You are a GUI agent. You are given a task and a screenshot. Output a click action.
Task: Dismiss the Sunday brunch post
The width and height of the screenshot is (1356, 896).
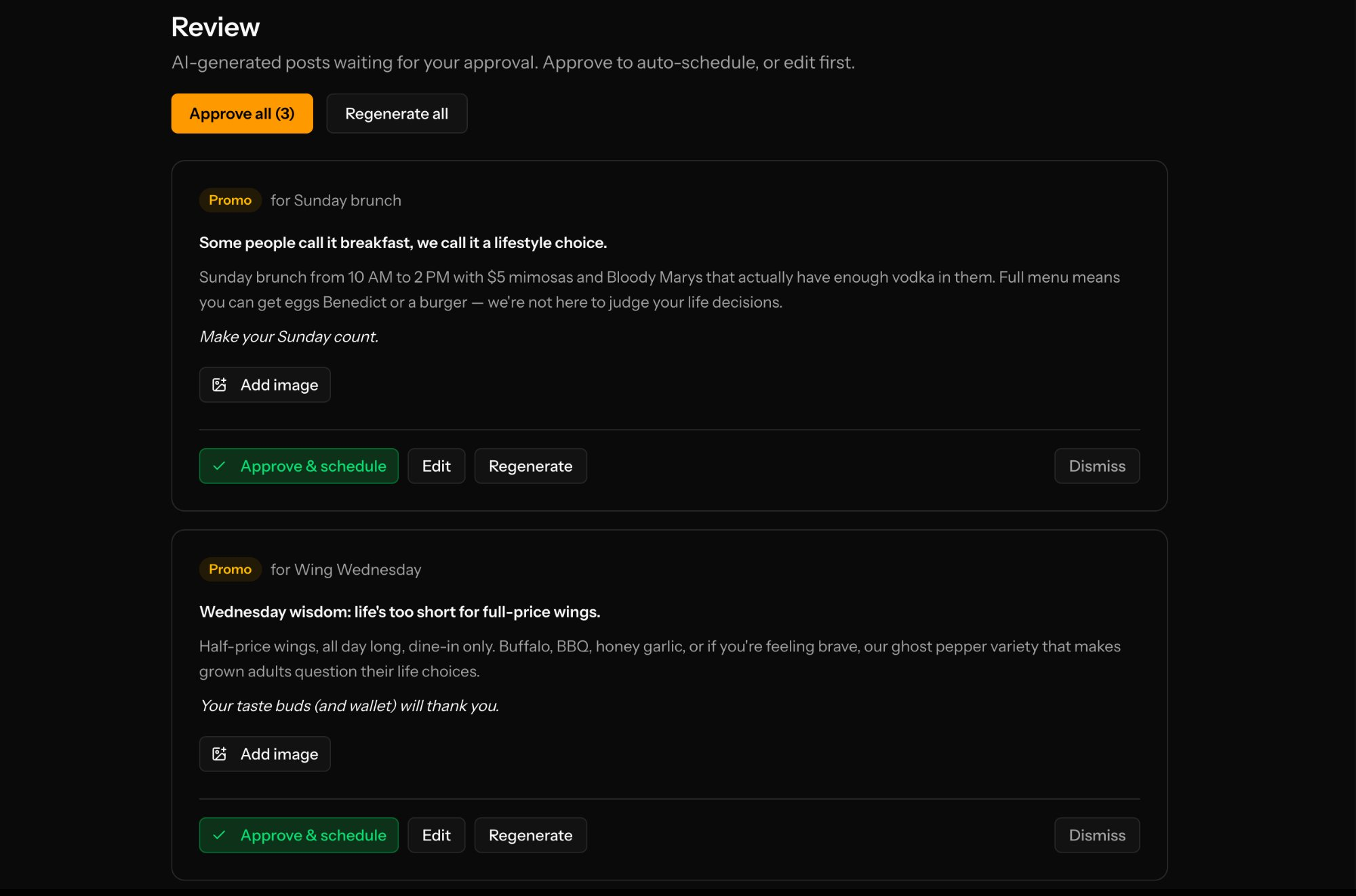[x=1096, y=466]
